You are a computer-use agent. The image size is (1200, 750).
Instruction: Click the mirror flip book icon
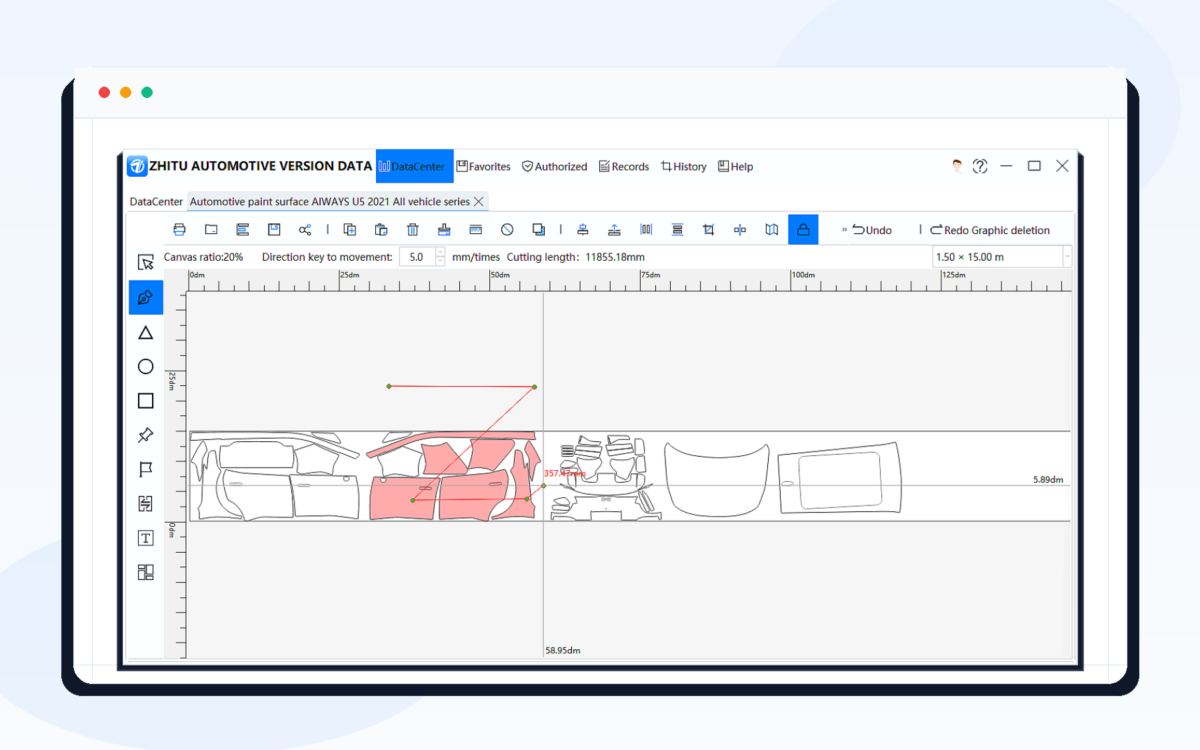pyautogui.click(x=772, y=229)
